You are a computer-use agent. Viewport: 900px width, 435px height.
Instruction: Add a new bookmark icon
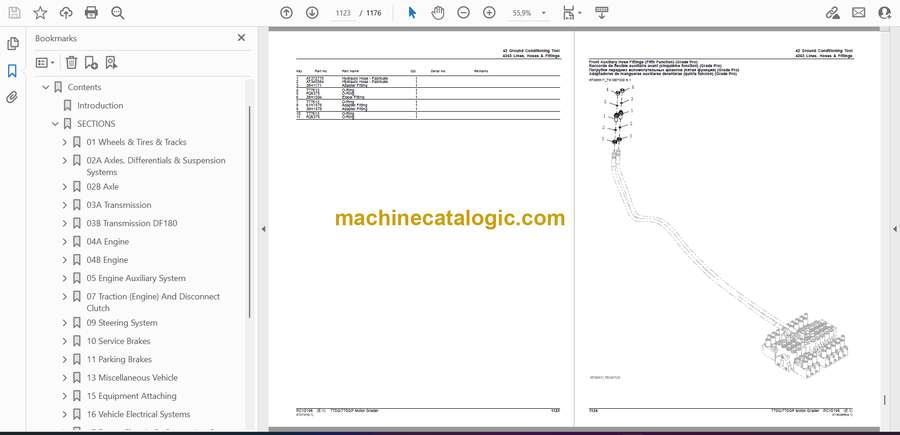click(x=91, y=63)
